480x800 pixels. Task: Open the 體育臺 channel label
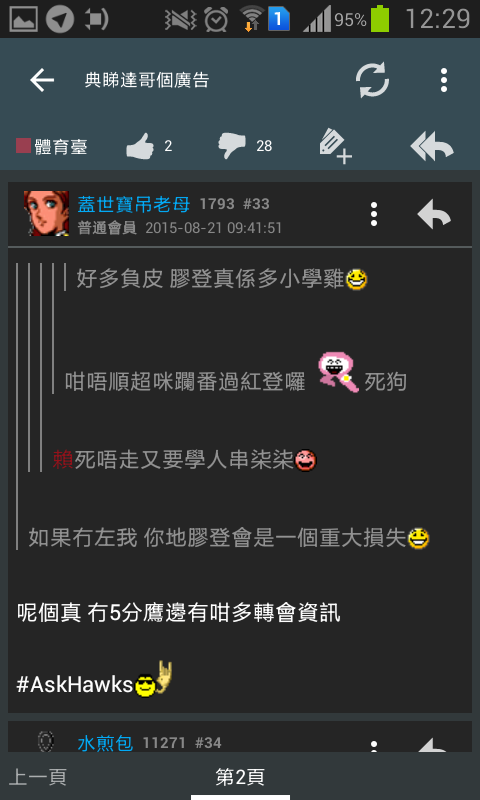[61, 147]
